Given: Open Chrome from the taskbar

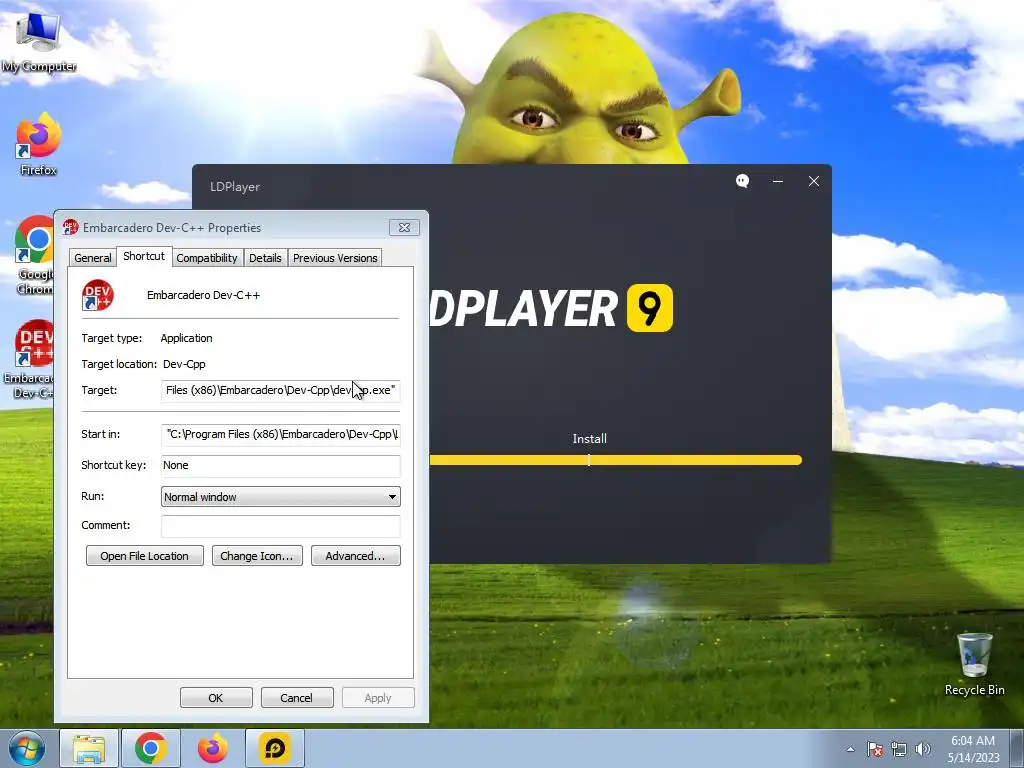Looking at the screenshot, I should click(x=151, y=748).
